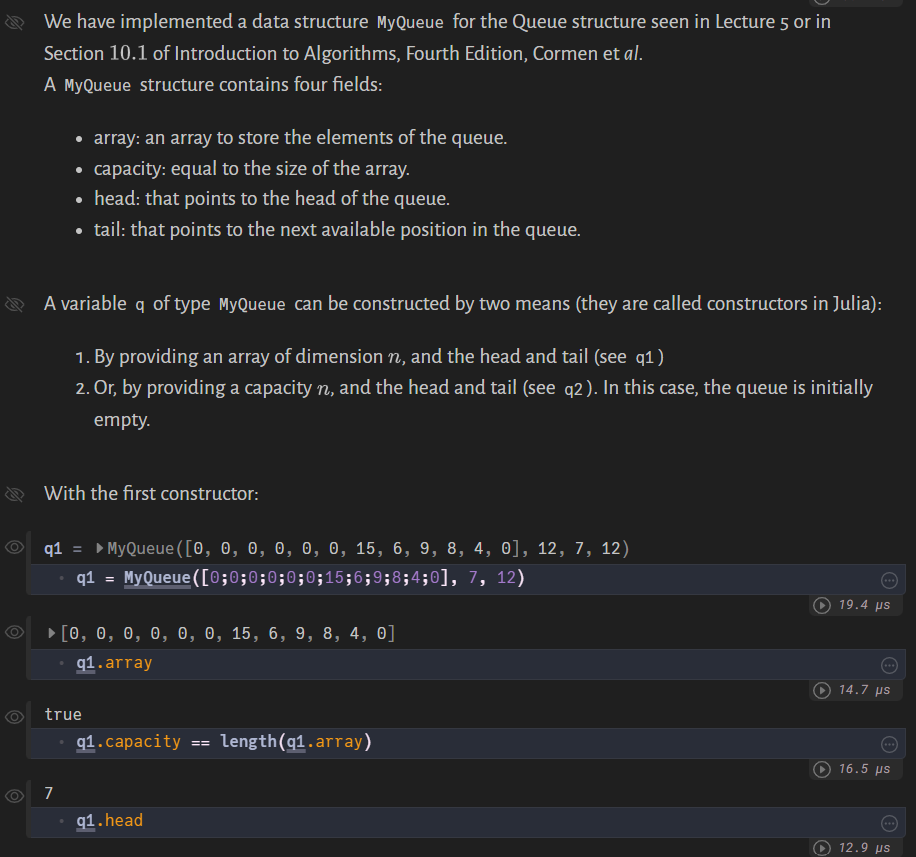Open the ellipsis menu on the q1.capacity cell
916x857 pixels.
click(889, 743)
